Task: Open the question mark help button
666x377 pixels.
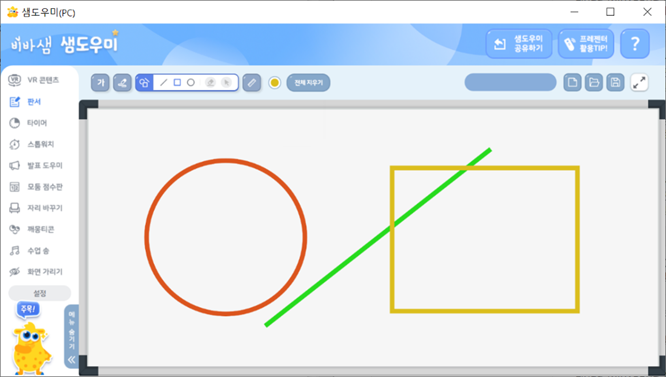Action: pyautogui.click(x=635, y=43)
